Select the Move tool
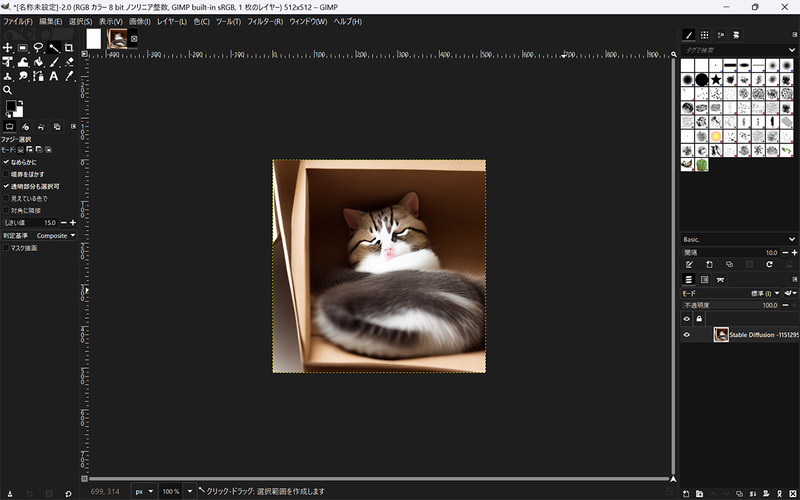 point(8,48)
